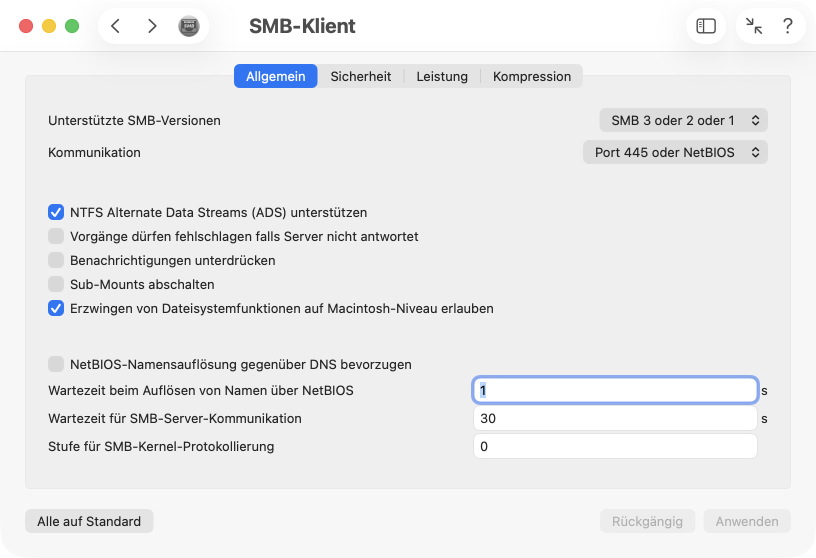816x558 pixels.
Task: Click the SMB-Kernel-Protokollierung field showing 0
Action: coord(615,447)
